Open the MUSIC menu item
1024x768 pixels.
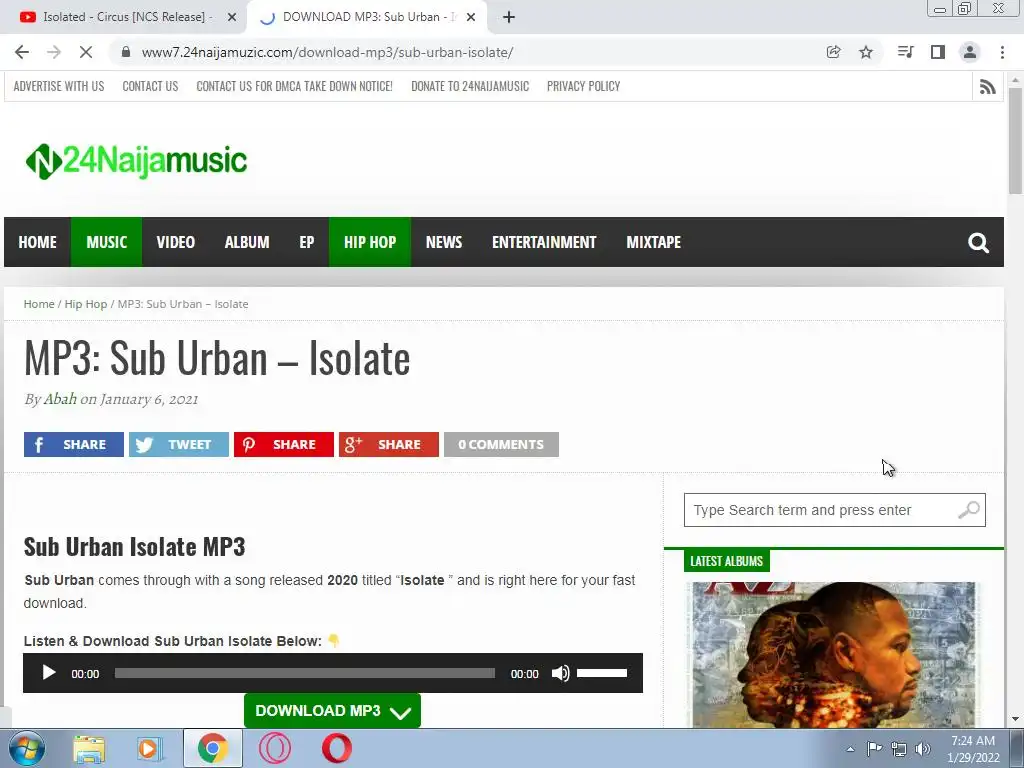pos(106,242)
